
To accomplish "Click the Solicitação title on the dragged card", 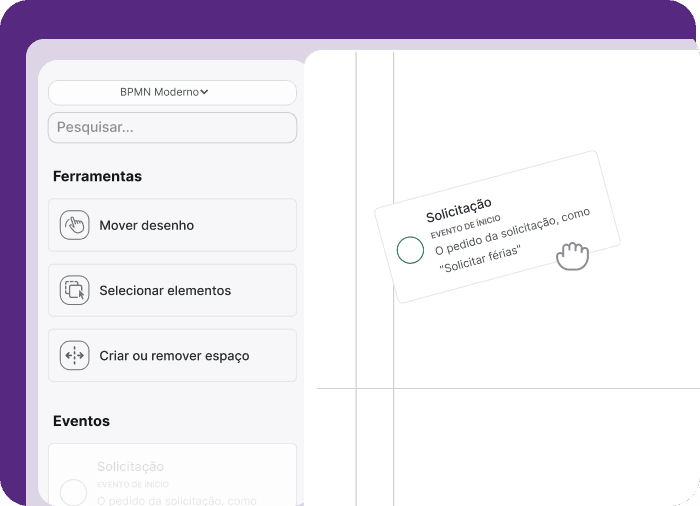I will pyautogui.click(x=458, y=210).
